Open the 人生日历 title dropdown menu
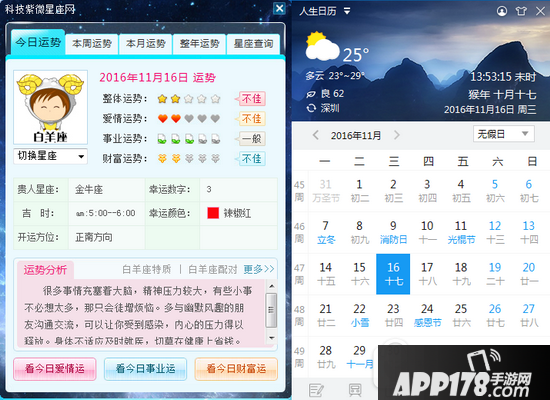The image size is (550, 400). click(x=347, y=11)
